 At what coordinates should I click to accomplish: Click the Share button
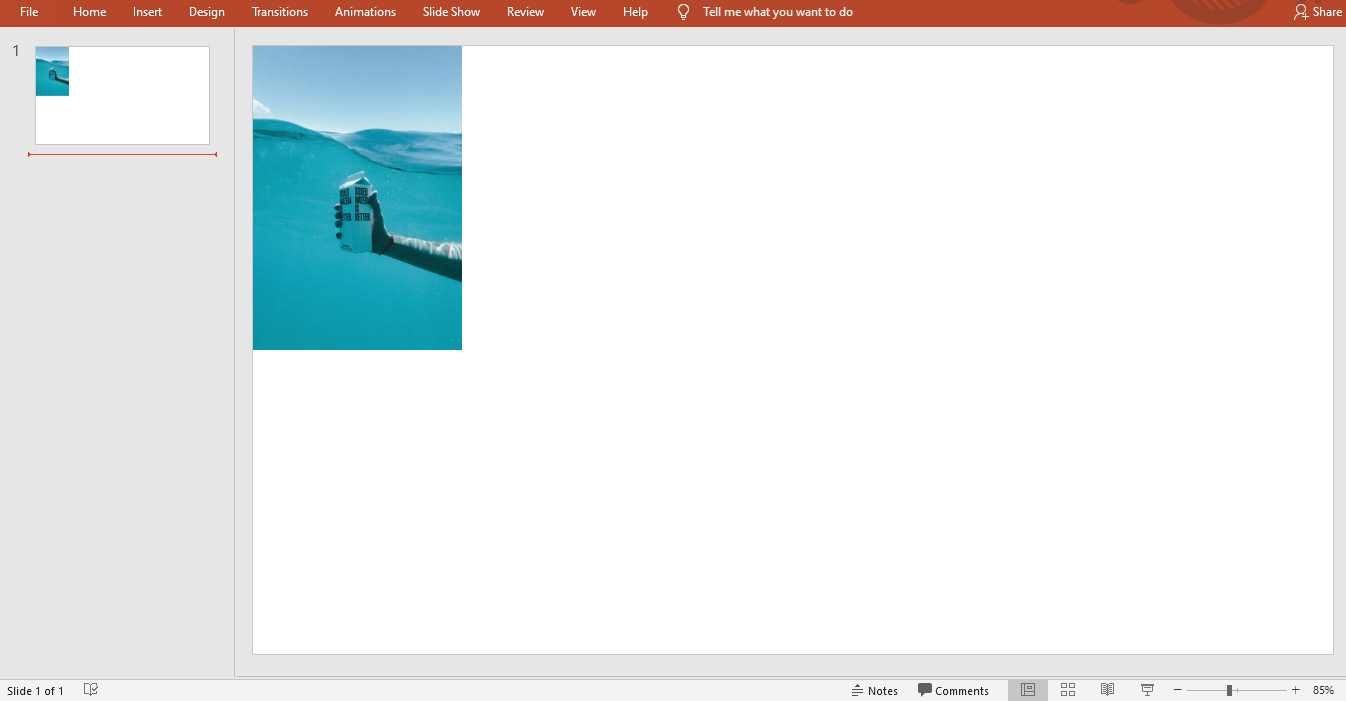tap(1317, 12)
